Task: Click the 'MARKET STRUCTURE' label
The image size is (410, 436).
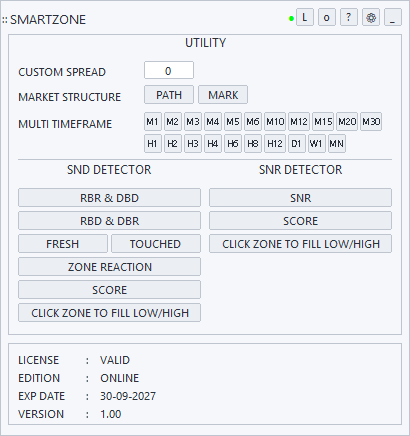Action: point(69,97)
